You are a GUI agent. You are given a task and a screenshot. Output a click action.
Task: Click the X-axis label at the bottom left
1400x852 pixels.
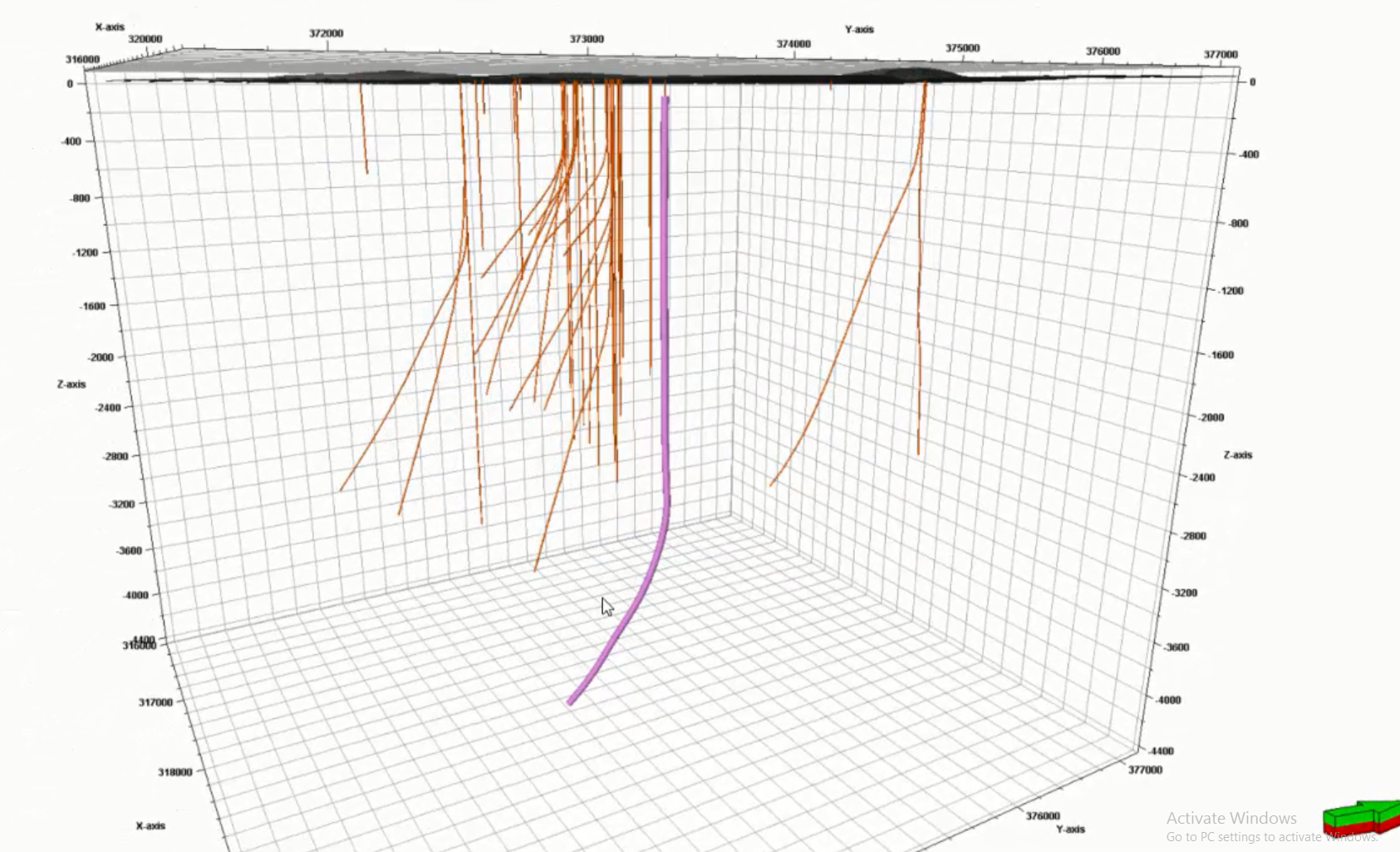(x=150, y=825)
